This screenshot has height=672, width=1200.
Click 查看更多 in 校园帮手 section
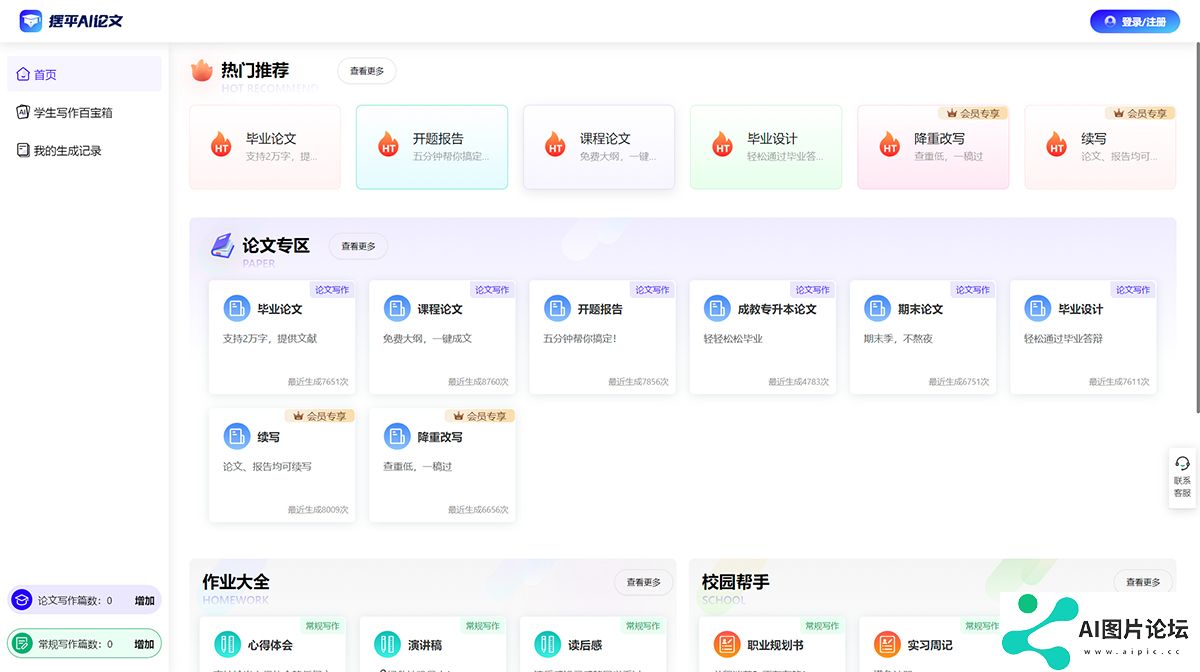click(x=1143, y=582)
